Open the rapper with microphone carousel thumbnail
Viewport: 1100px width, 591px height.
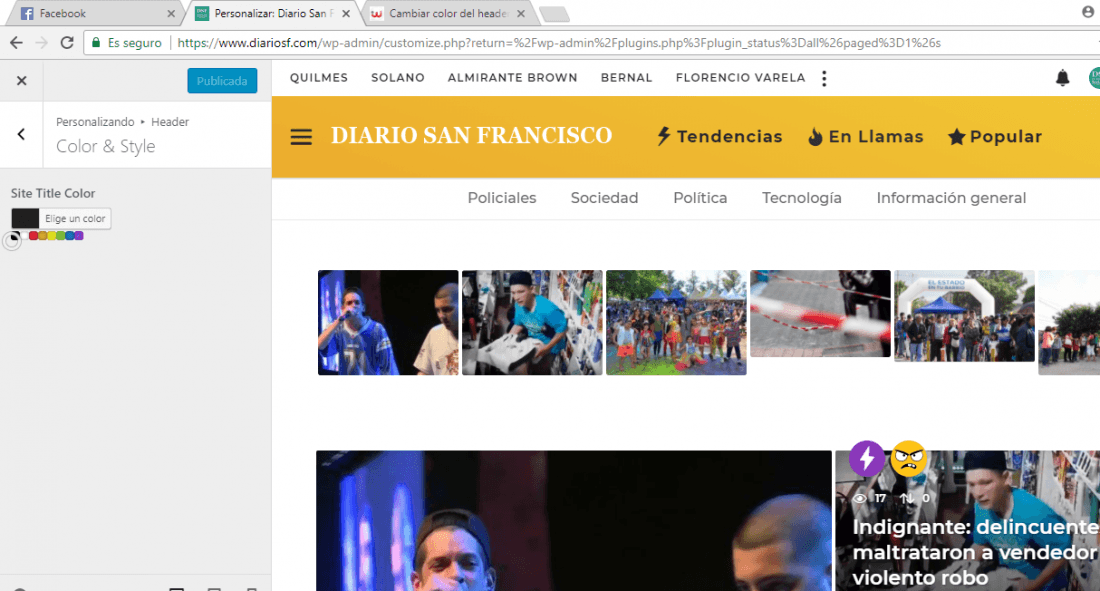(388, 322)
